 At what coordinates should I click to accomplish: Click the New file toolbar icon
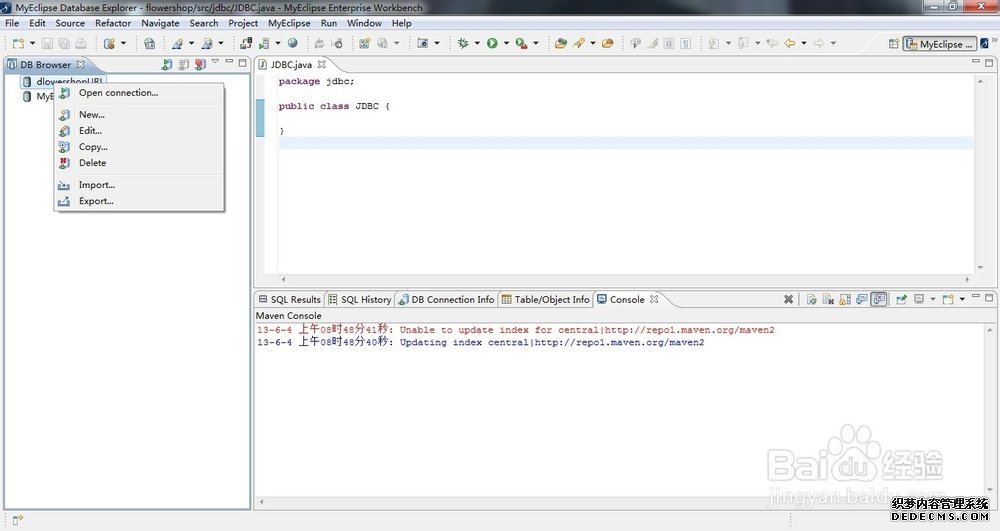point(19,43)
